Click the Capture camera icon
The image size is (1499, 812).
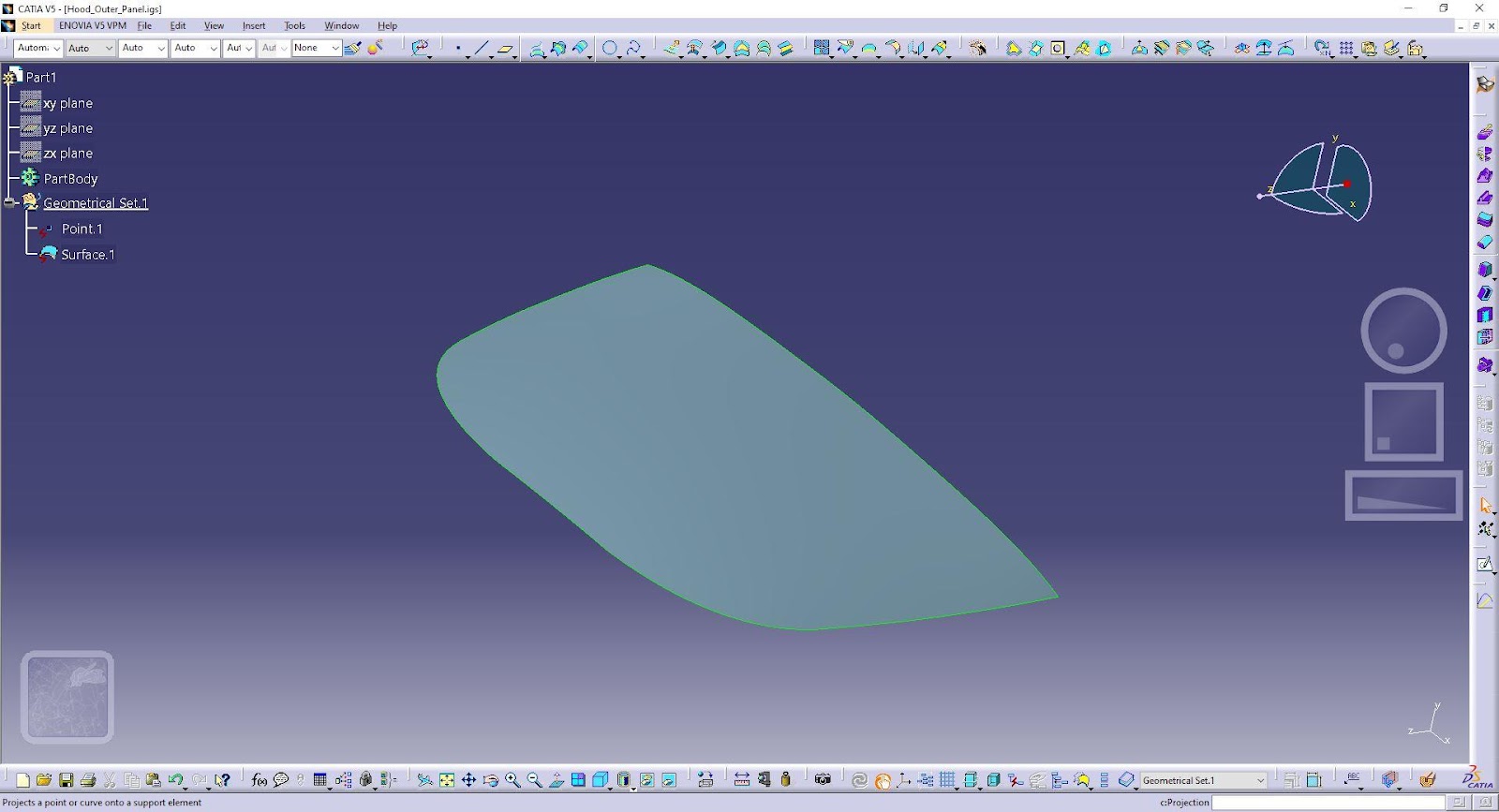(x=823, y=779)
